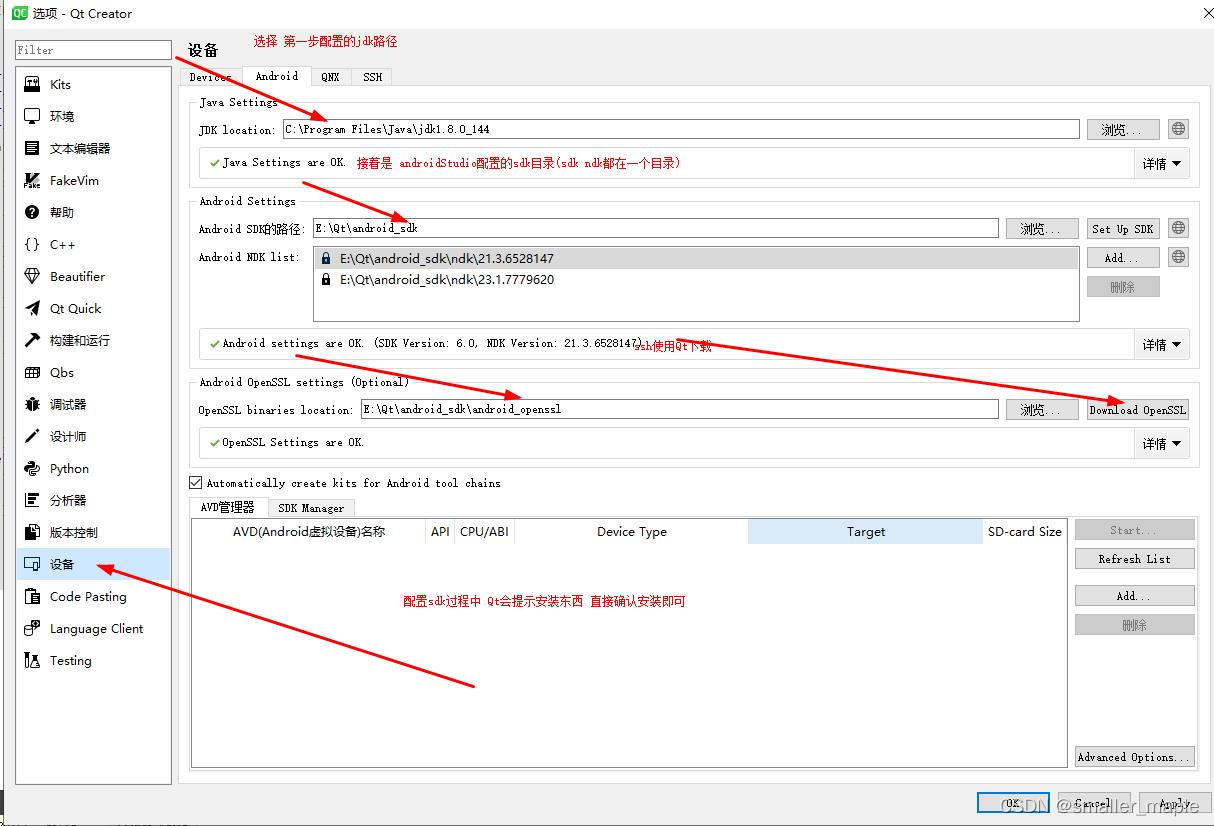This screenshot has height=826, width=1214.
Task: Click the OpenSSL binaries location field
Action: [x=679, y=409]
